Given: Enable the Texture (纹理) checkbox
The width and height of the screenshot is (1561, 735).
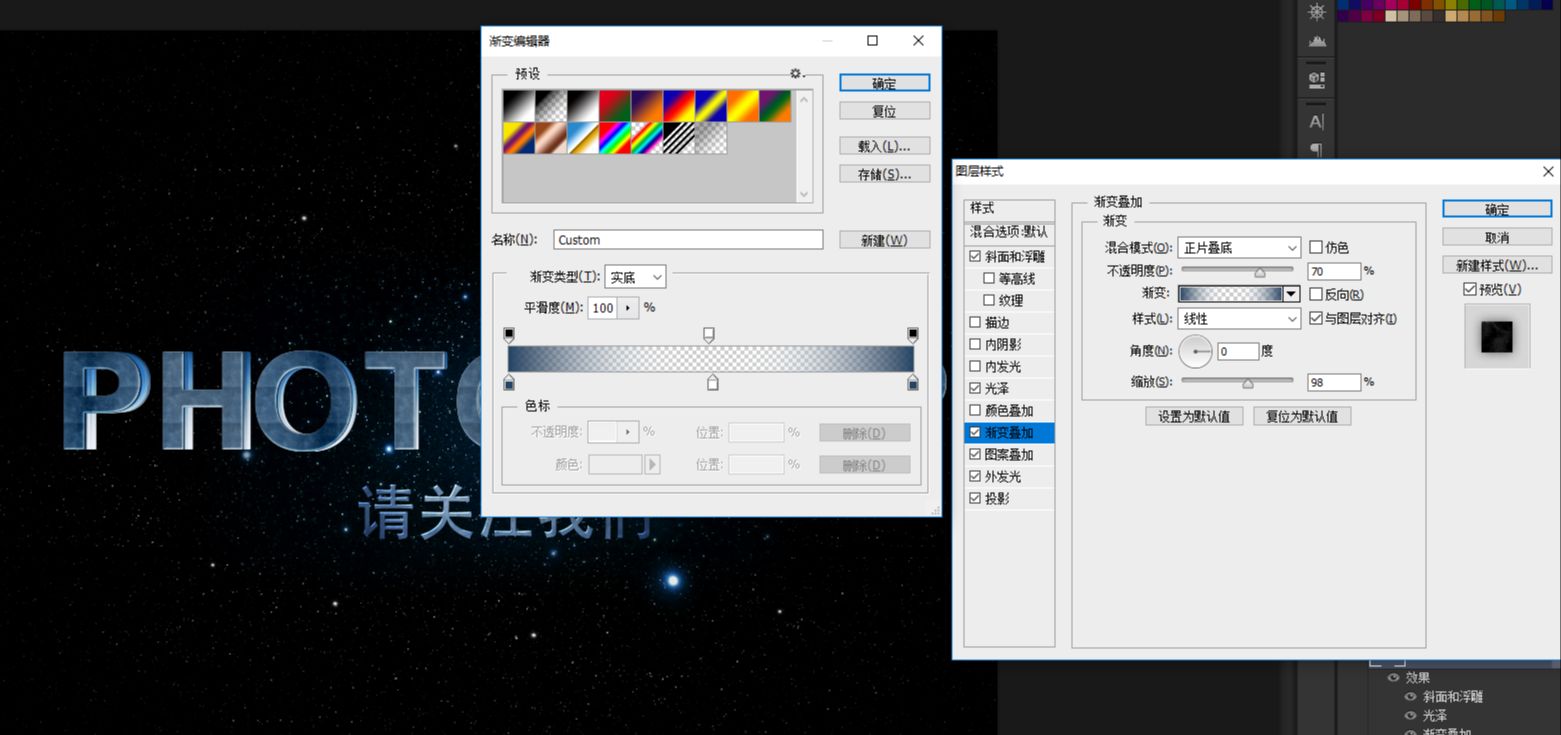Looking at the screenshot, I should coord(989,301).
